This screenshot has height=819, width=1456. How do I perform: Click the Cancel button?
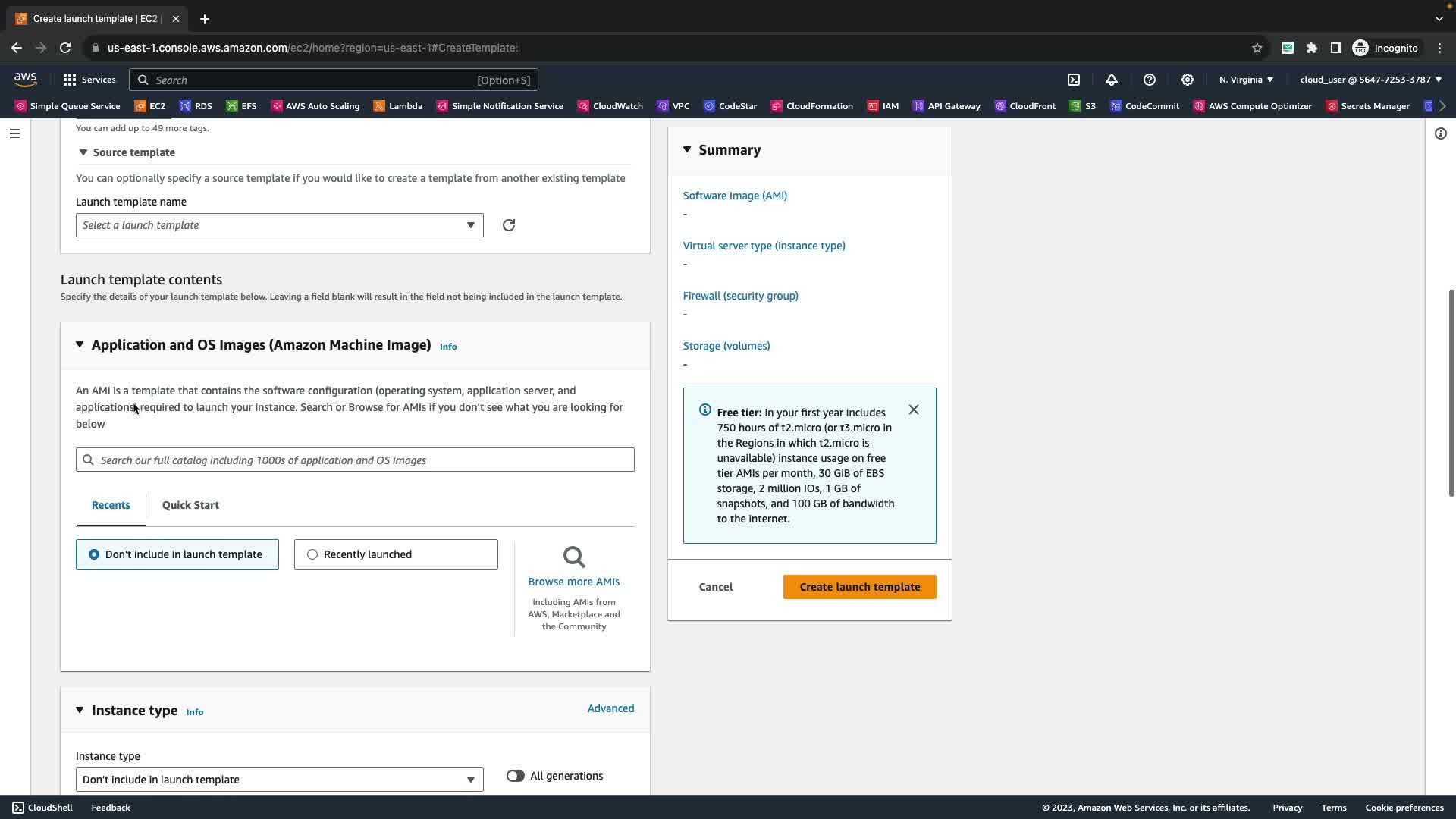(x=715, y=587)
